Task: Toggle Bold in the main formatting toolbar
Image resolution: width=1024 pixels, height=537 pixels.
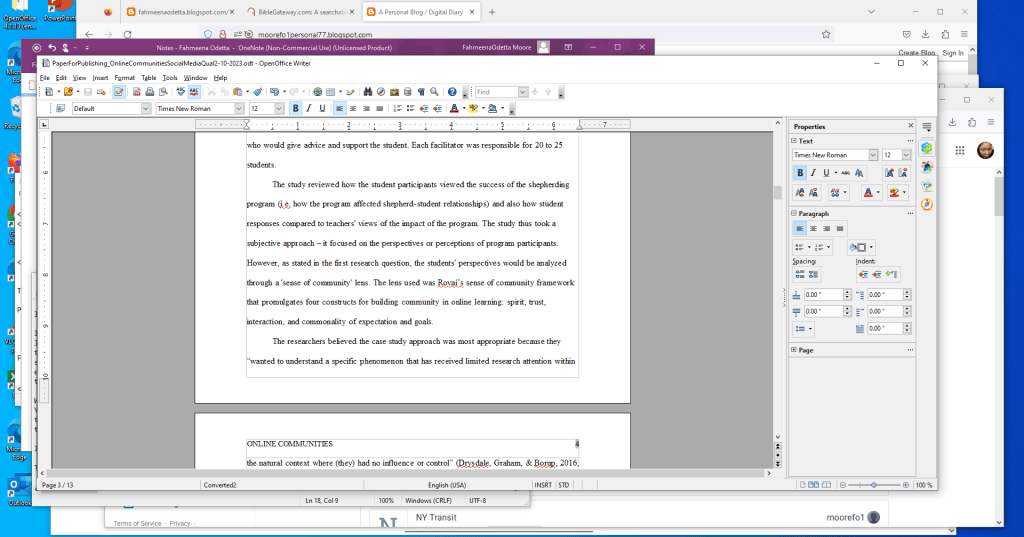Action: pos(295,108)
